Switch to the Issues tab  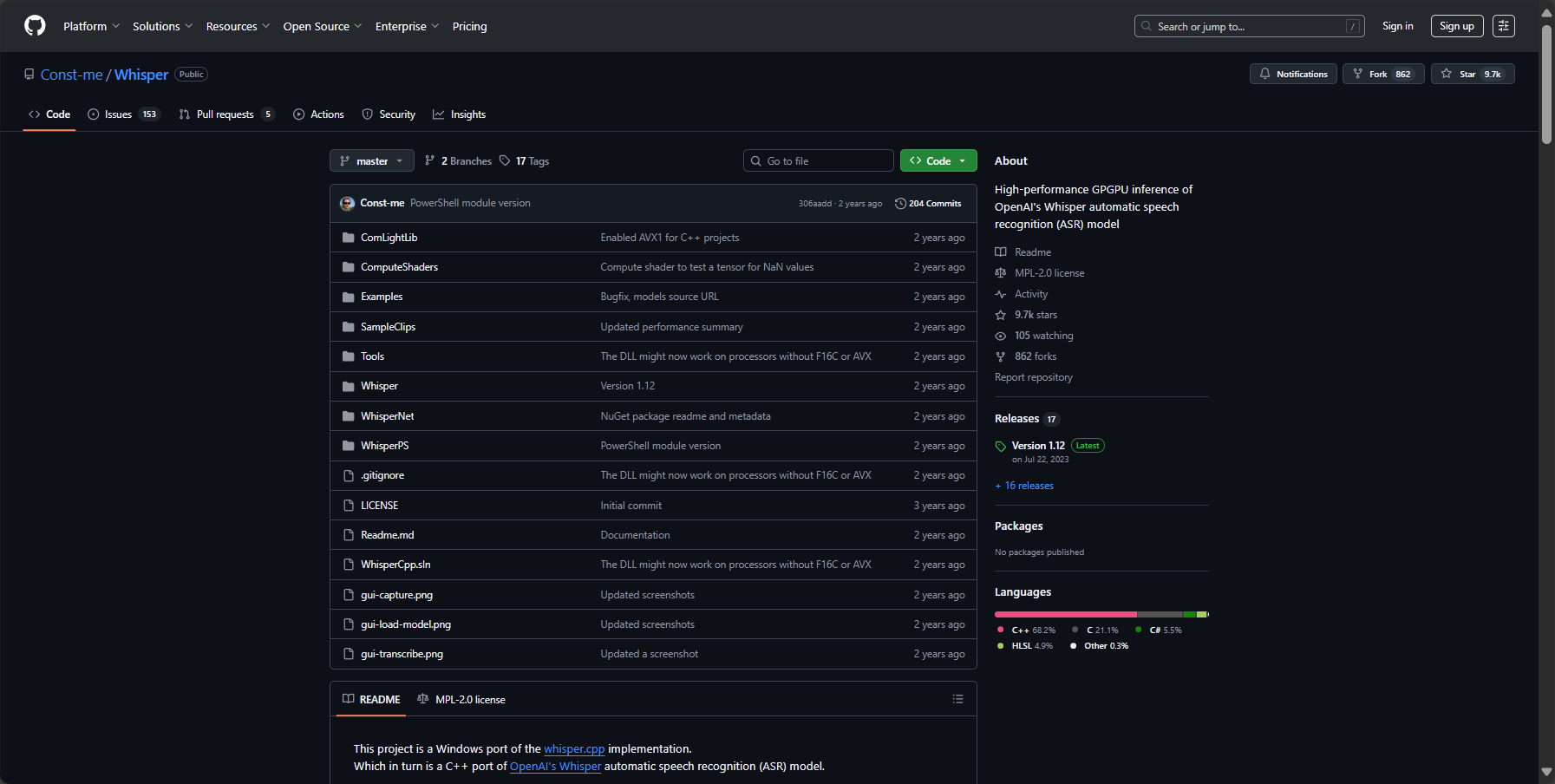pyautogui.click(x=124, y=114)
